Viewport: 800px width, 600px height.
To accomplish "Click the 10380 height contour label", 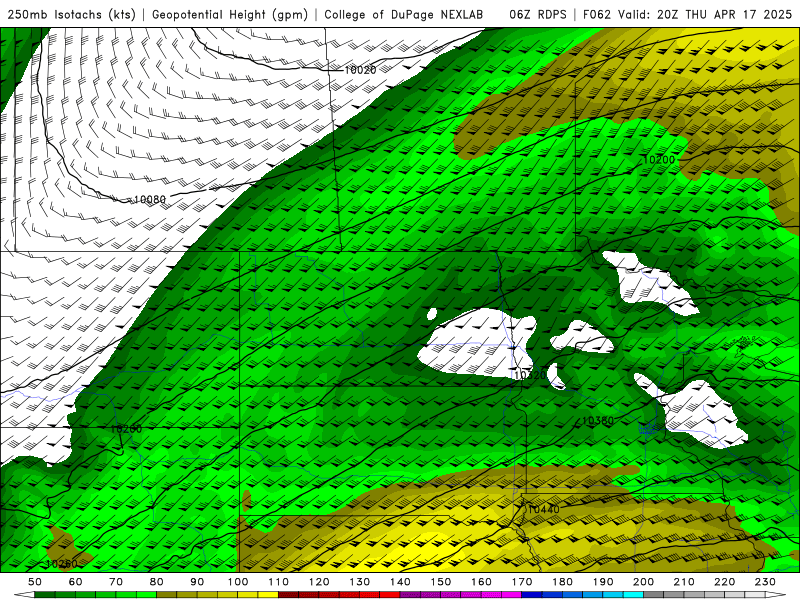I will (x=597, y=421).
